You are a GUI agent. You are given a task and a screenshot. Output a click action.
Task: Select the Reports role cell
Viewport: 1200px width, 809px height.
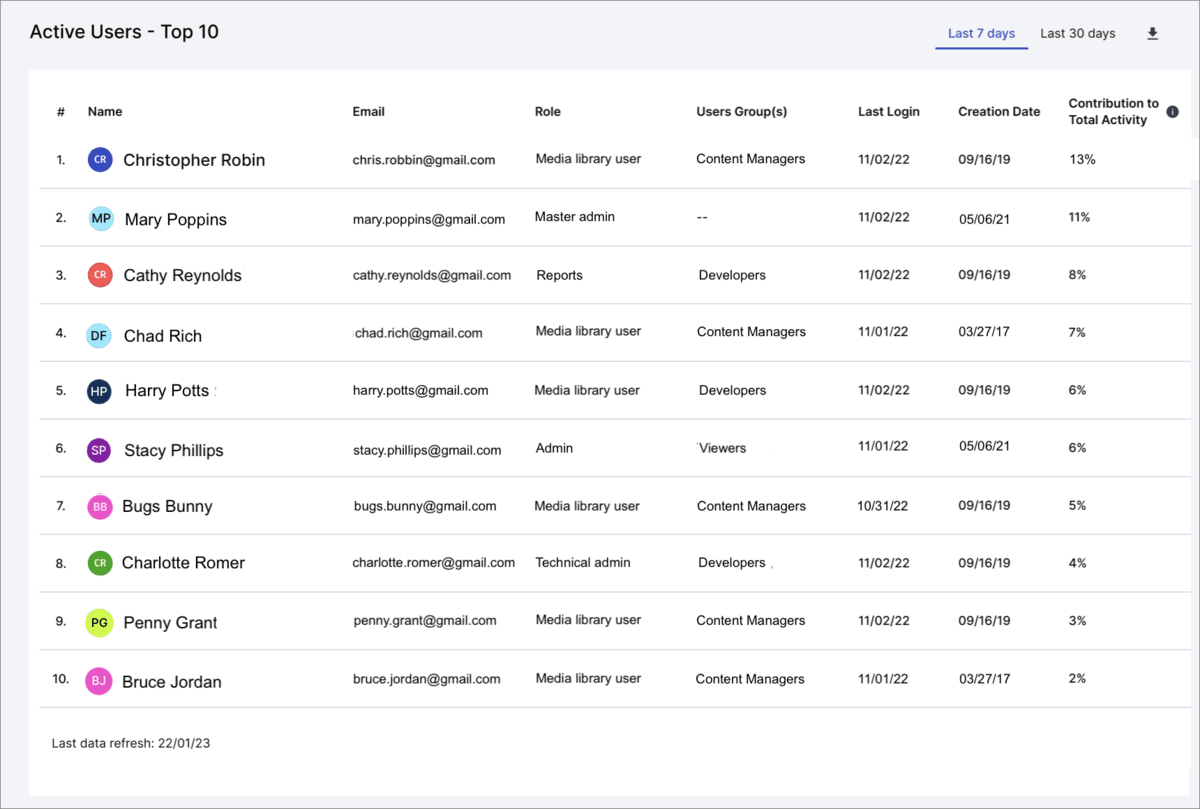[x=559, y=275]
